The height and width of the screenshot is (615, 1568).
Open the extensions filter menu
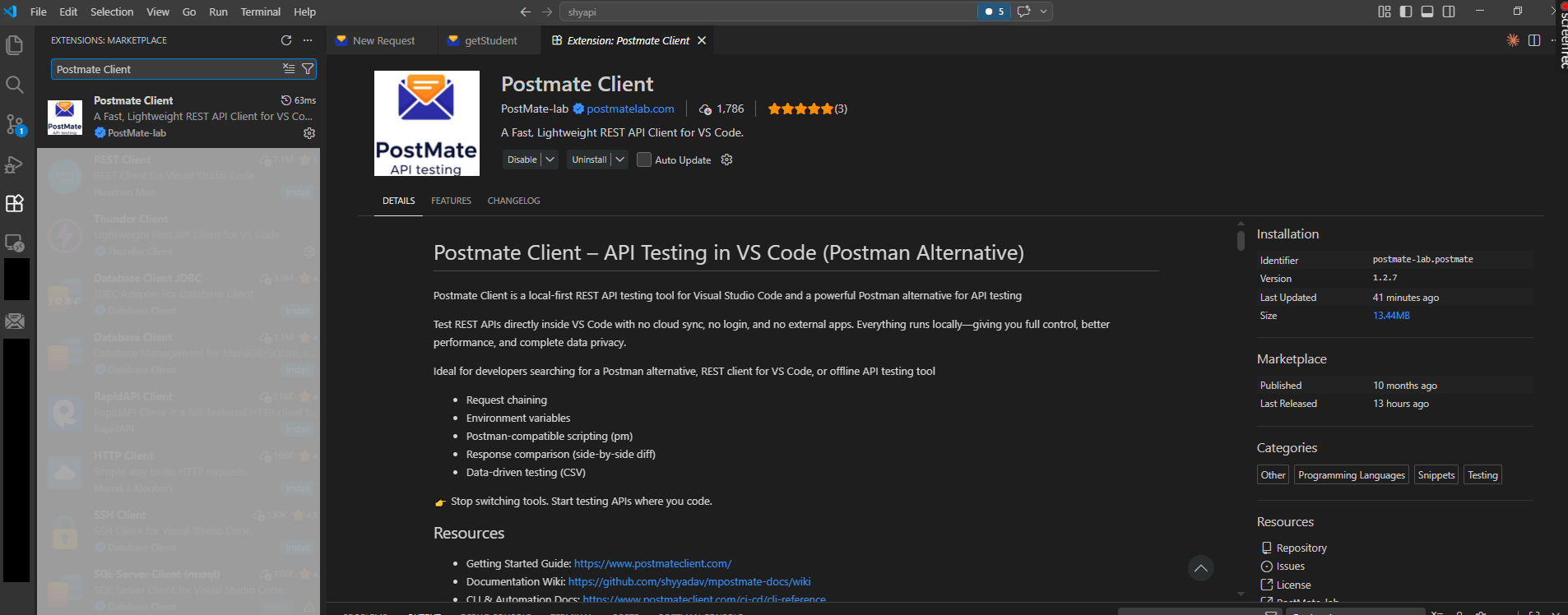click(308, 69)
